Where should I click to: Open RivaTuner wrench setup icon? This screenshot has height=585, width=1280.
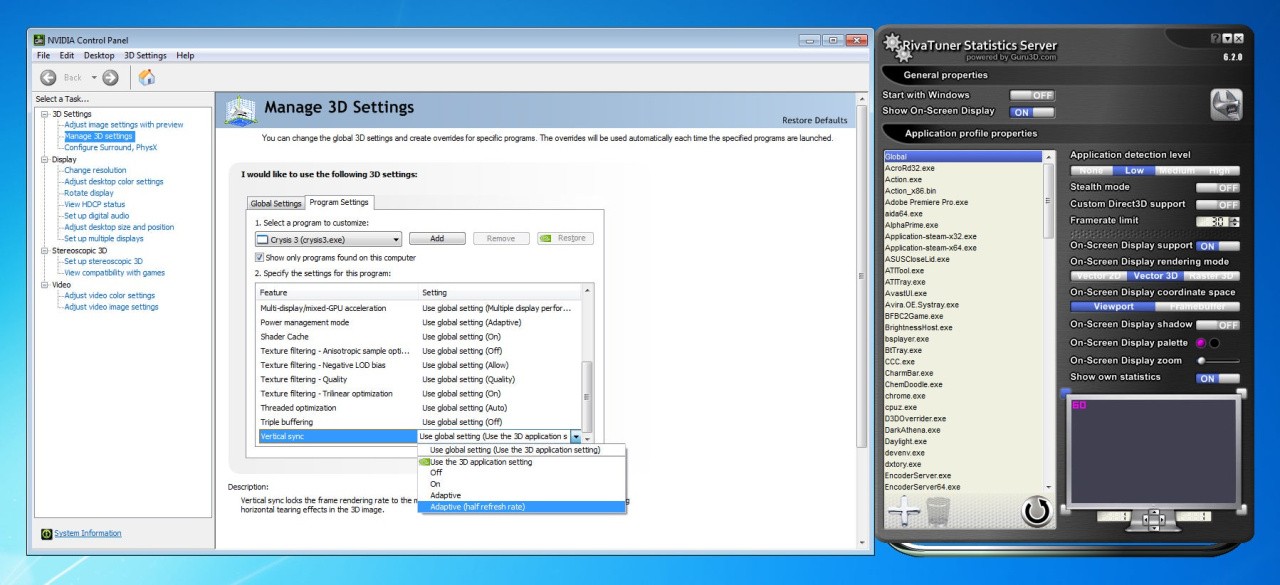point(1226,105)
